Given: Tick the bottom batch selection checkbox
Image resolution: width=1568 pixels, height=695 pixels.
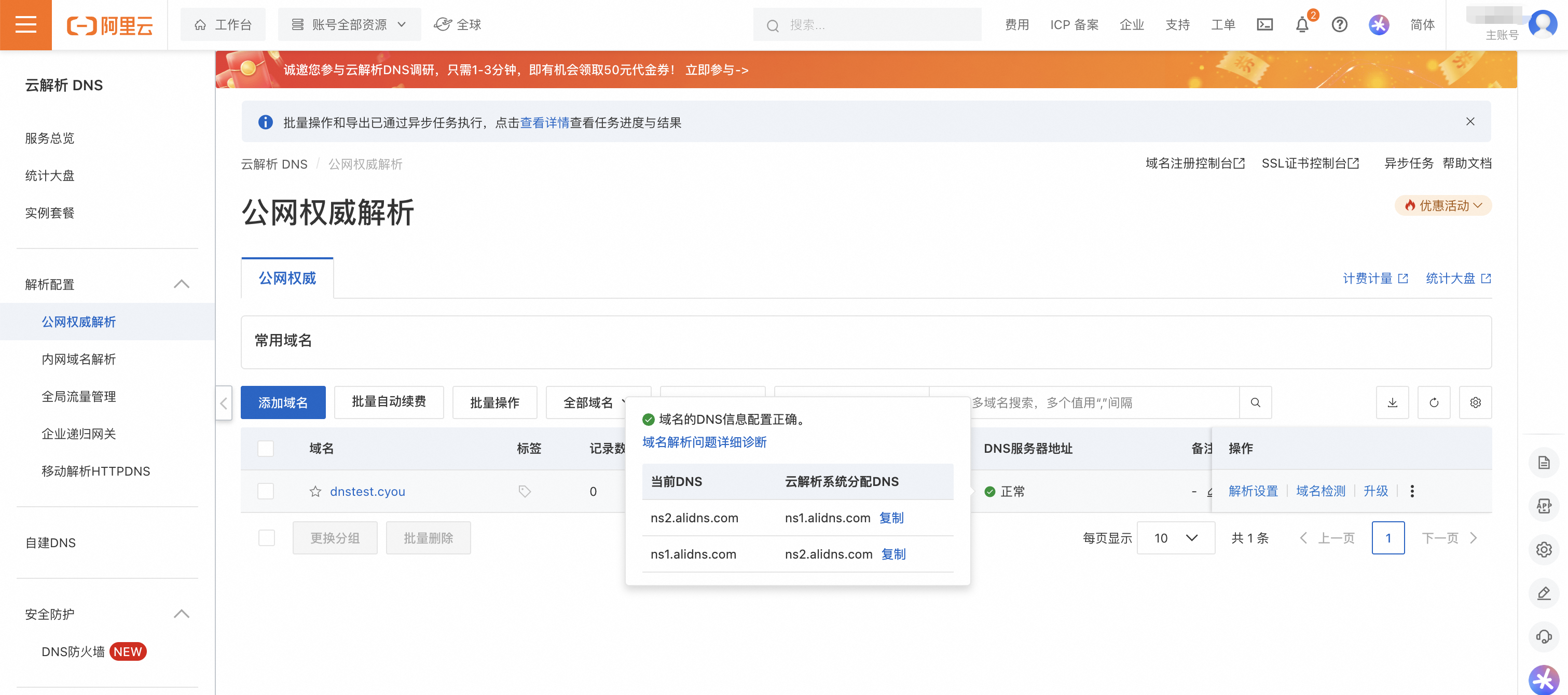Looking at the screenshot, I should [x=266, y=538].
